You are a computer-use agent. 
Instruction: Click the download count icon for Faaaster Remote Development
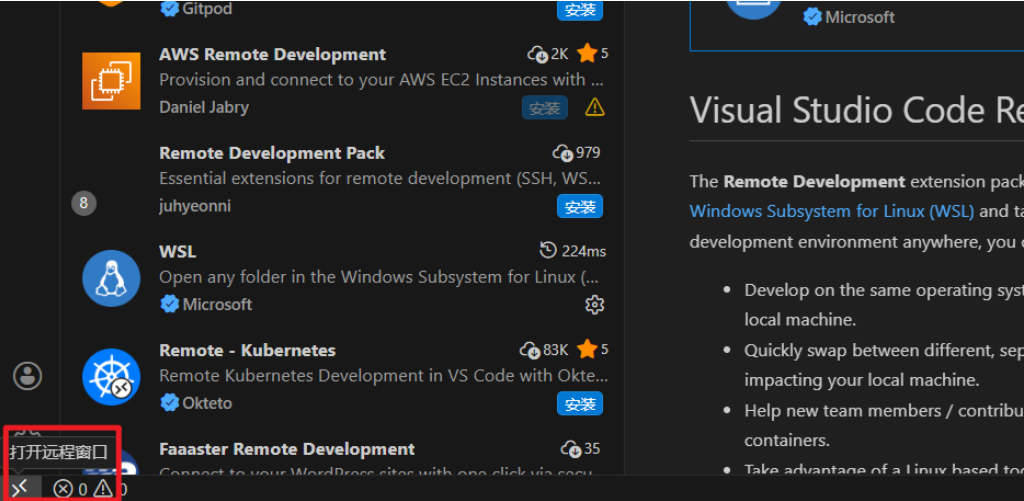[571, 449]
